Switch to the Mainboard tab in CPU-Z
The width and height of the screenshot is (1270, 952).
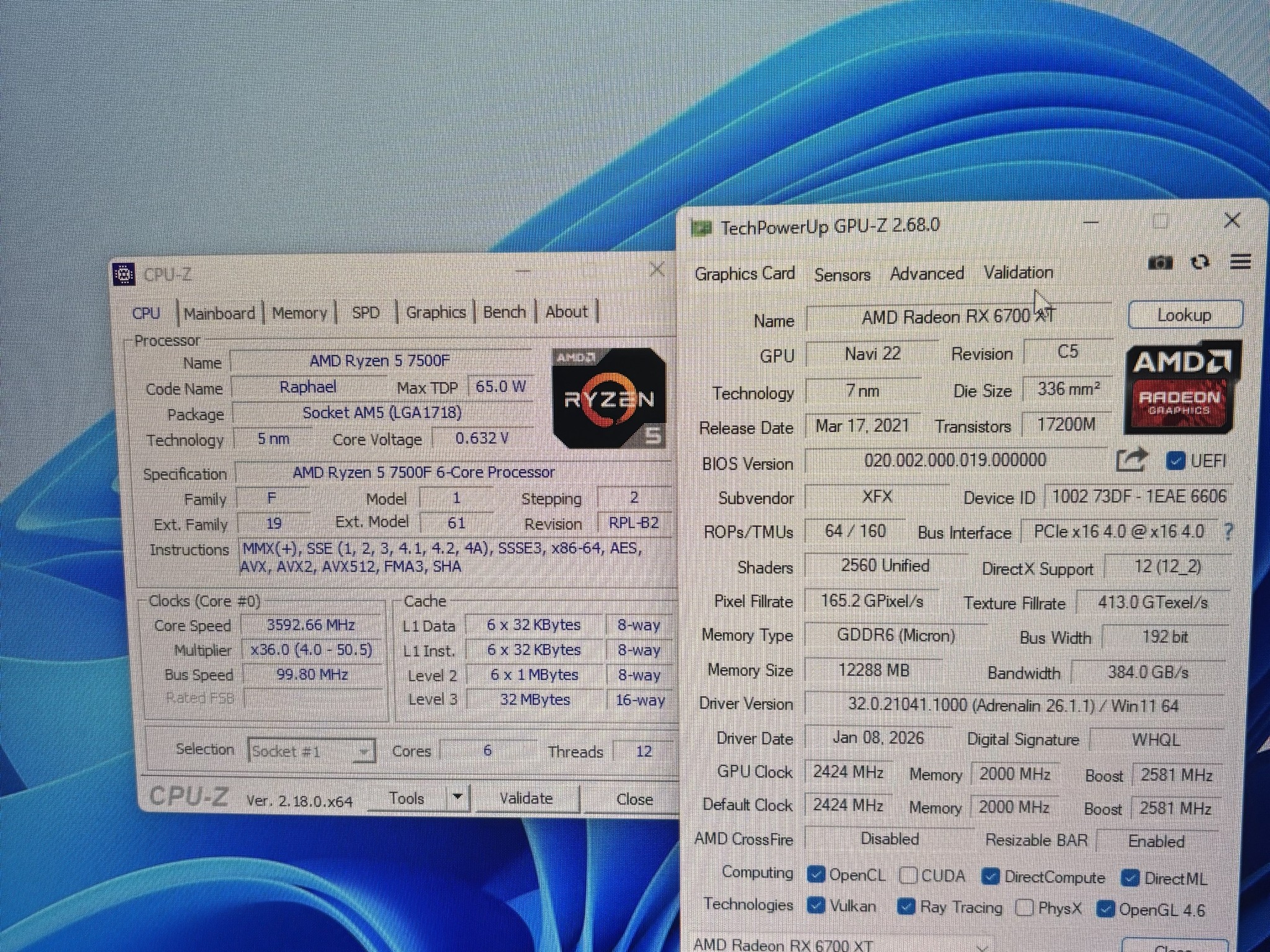220,314
